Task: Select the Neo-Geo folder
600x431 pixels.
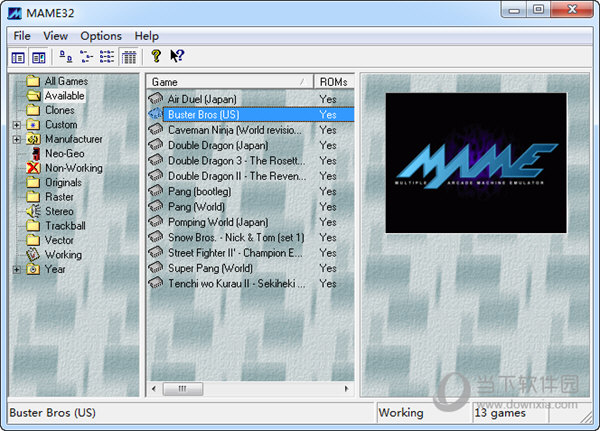Action: point(65,153)
